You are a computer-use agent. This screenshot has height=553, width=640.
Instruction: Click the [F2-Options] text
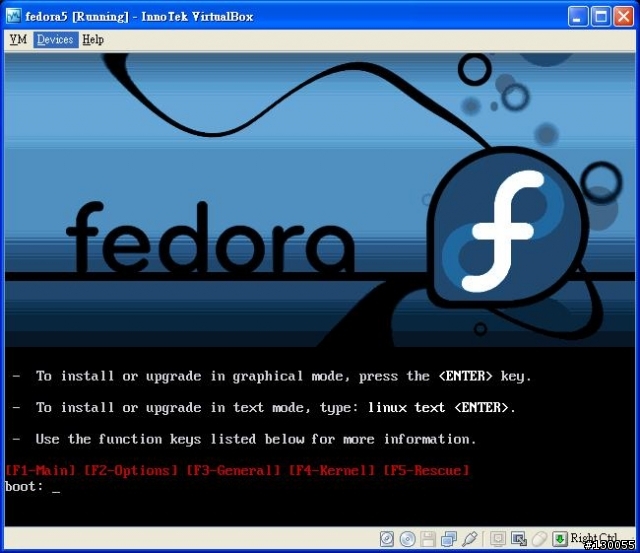[x=131, y=471]
